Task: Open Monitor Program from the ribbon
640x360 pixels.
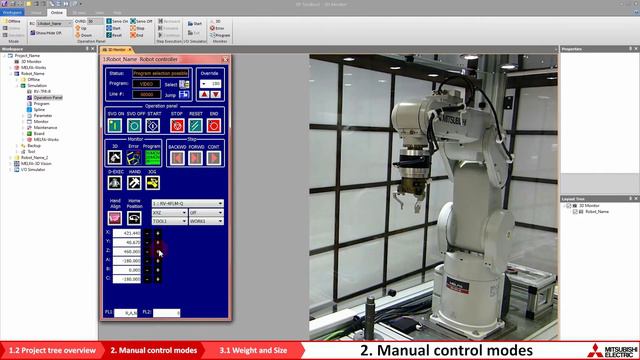Action: point(220,35)
